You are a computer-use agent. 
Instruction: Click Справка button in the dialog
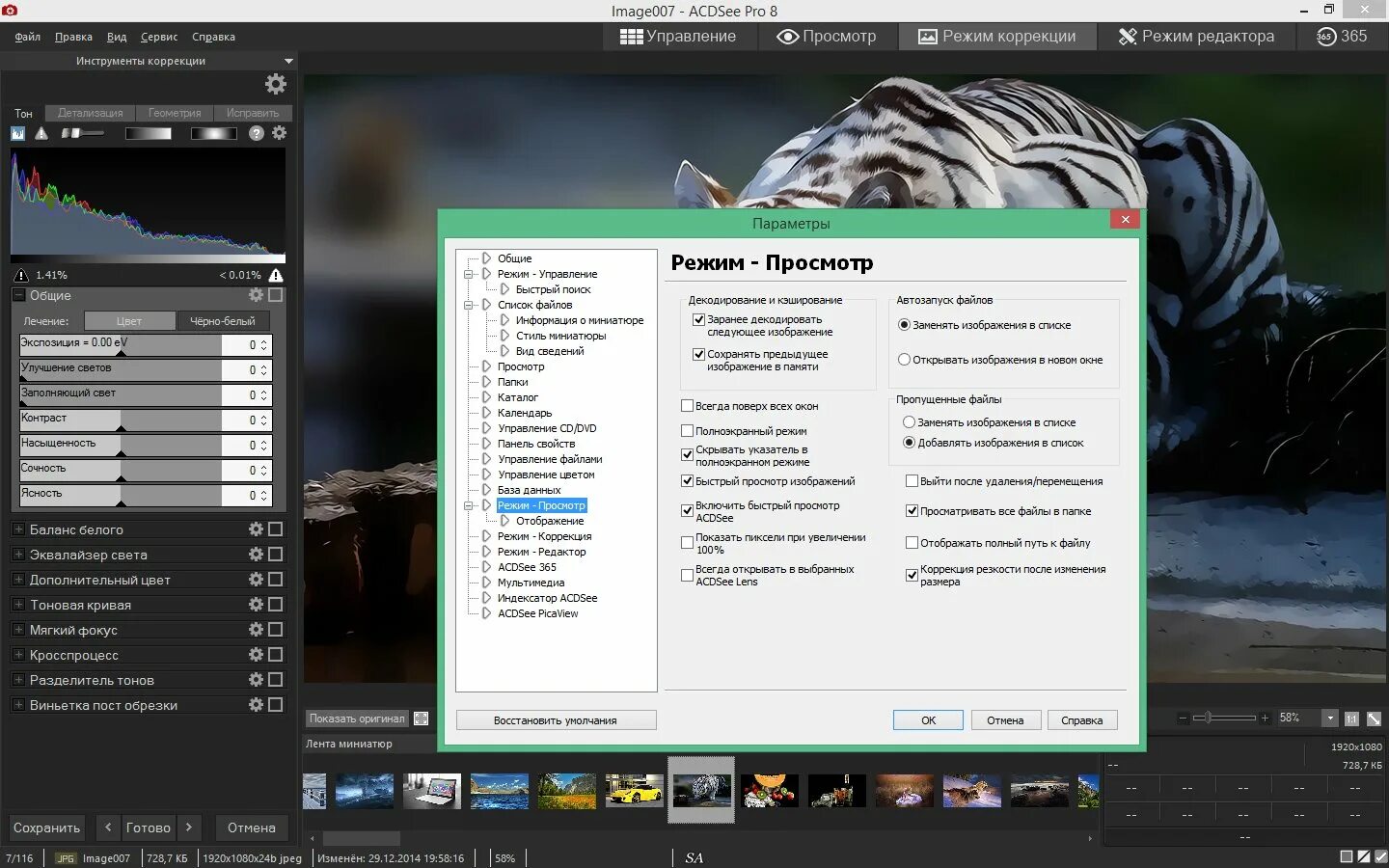coord(1082,720)
